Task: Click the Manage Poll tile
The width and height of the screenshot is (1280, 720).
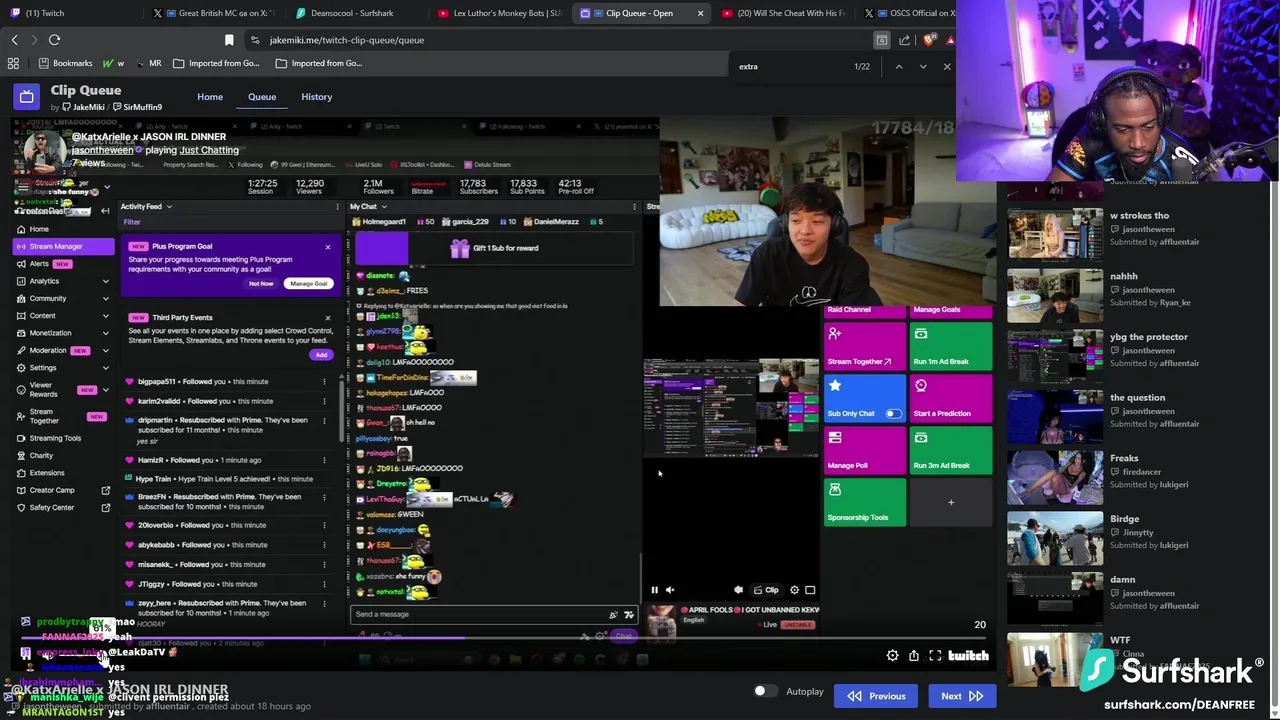Action: (x=866, y=449)
